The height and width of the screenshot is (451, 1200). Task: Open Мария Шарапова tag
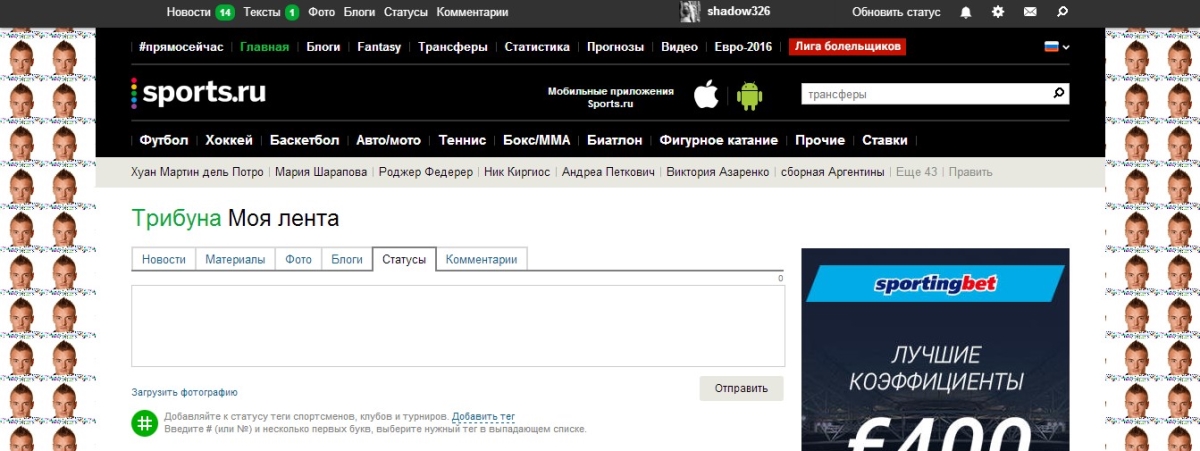(321, 172)
